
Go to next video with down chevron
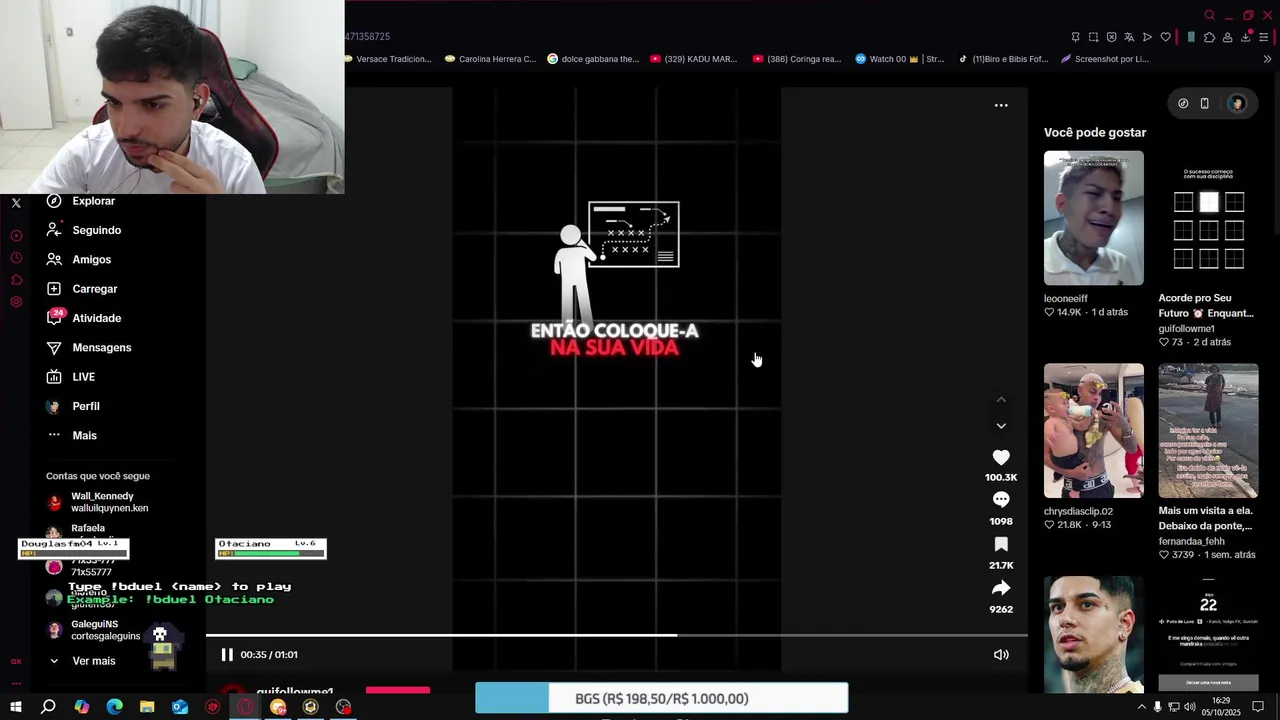pyautogui.click(x=1001, y=426)
